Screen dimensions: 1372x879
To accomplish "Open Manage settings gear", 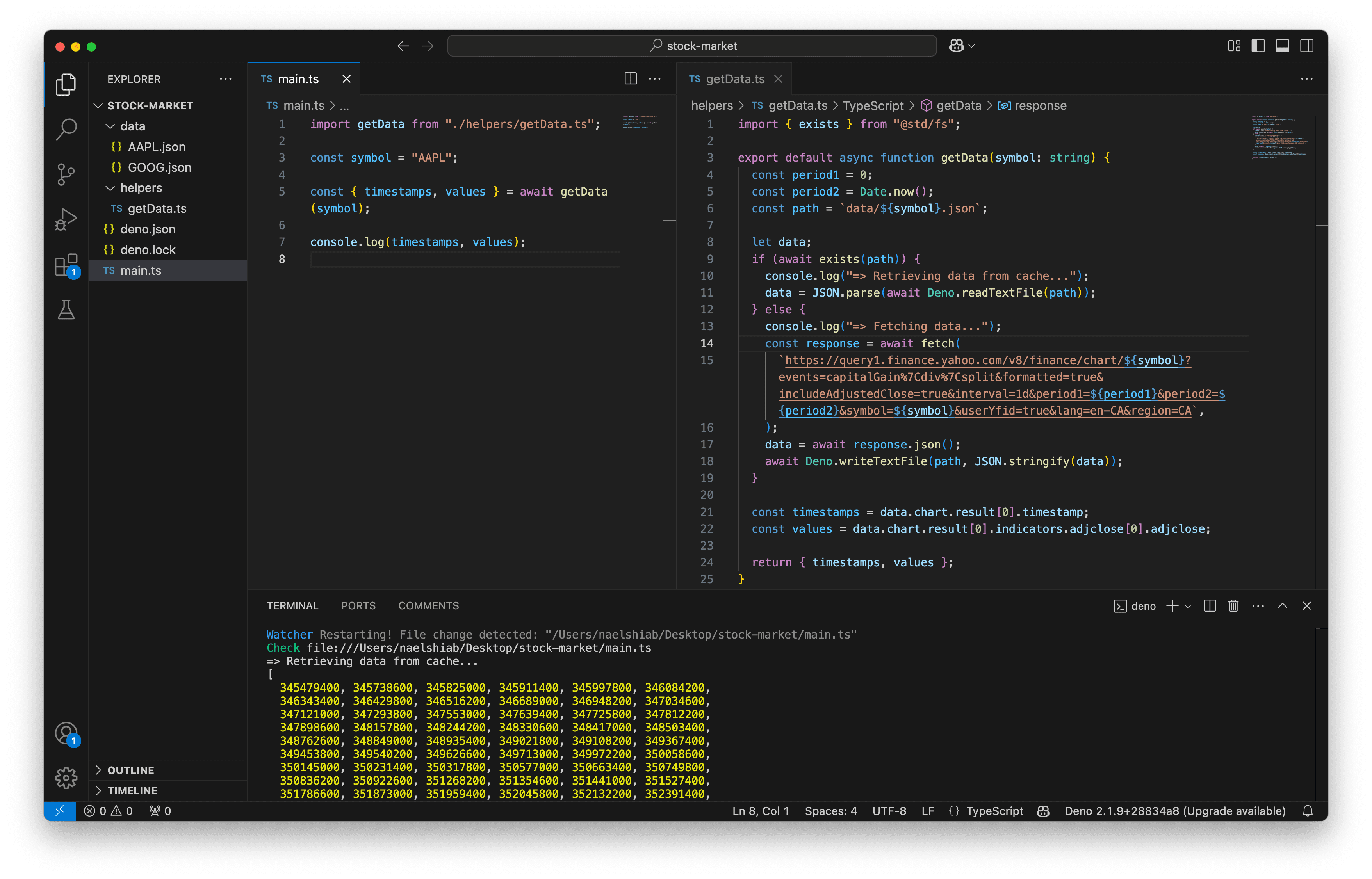I will (66, 778).
